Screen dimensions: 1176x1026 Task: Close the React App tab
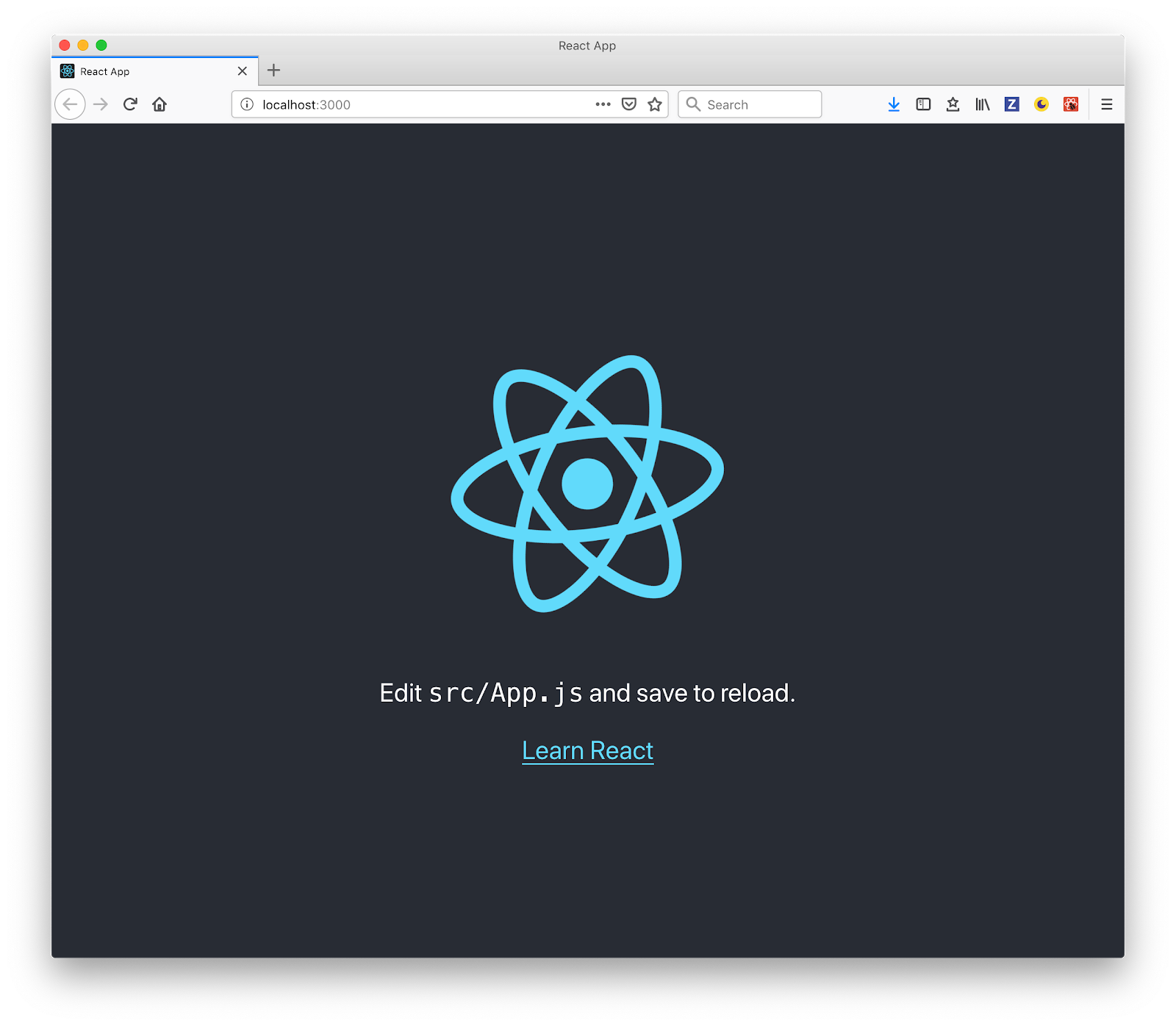243,71
